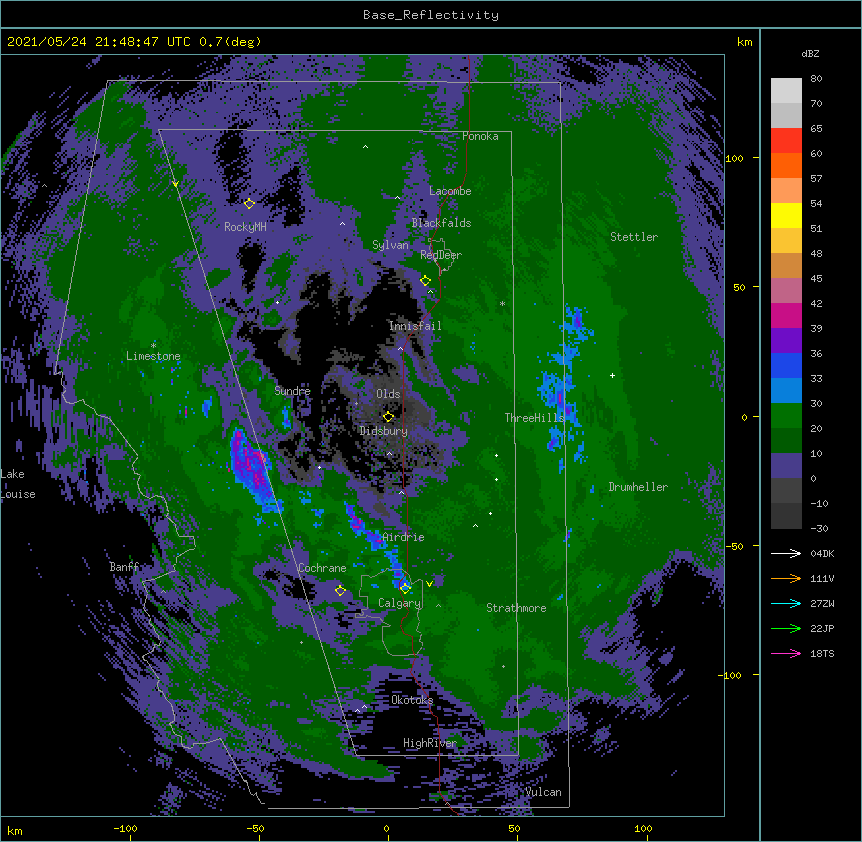Click the Okotoks label

[412, 700]
